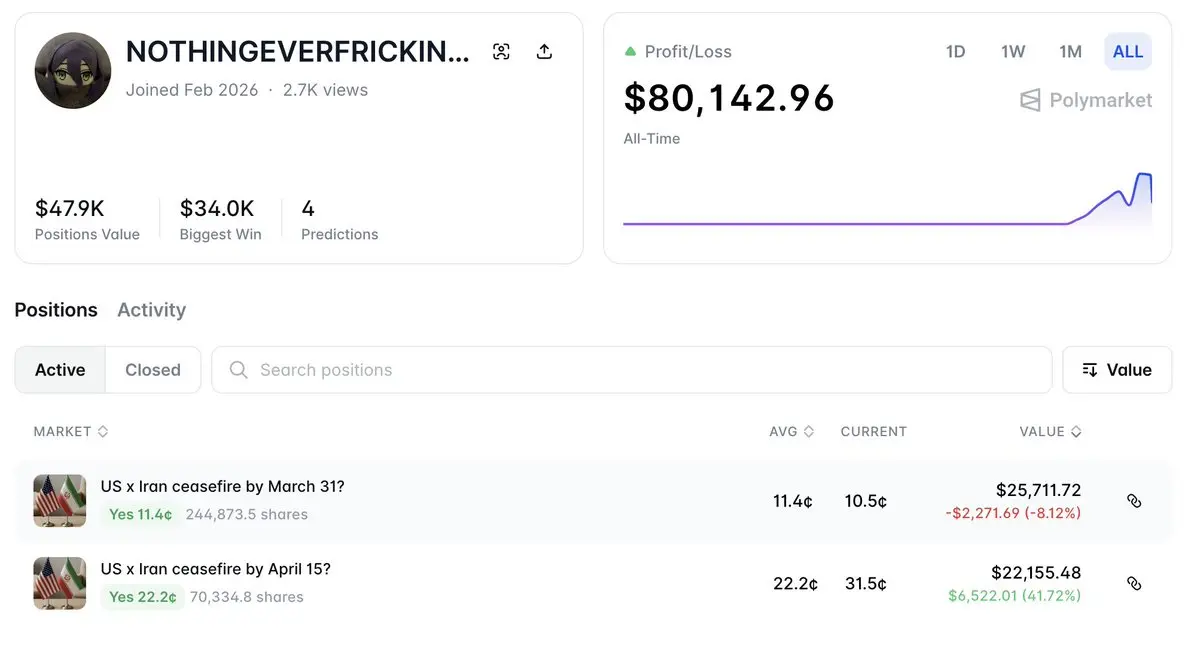Copy link for April 15 ceasefire position
1200x645 pixels.
pos(1134,583)
